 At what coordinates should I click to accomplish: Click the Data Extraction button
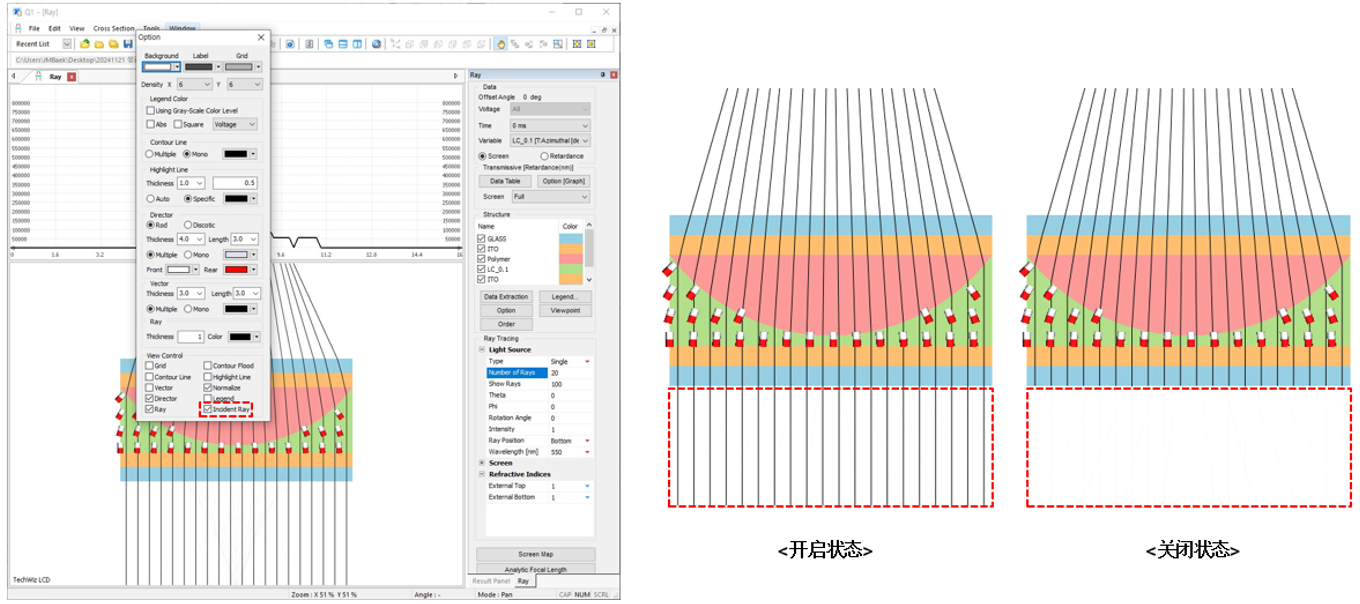(x=505, y=297)
